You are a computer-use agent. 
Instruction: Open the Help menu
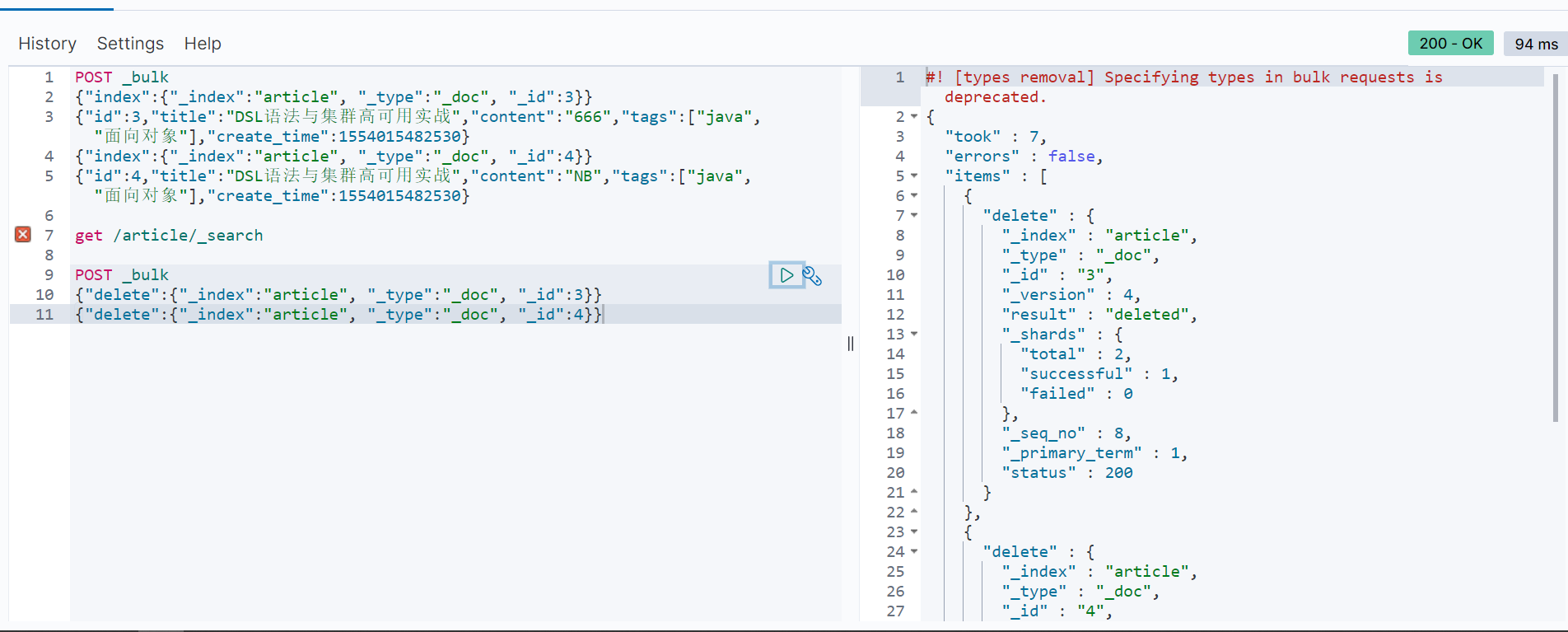coord(203,44)
